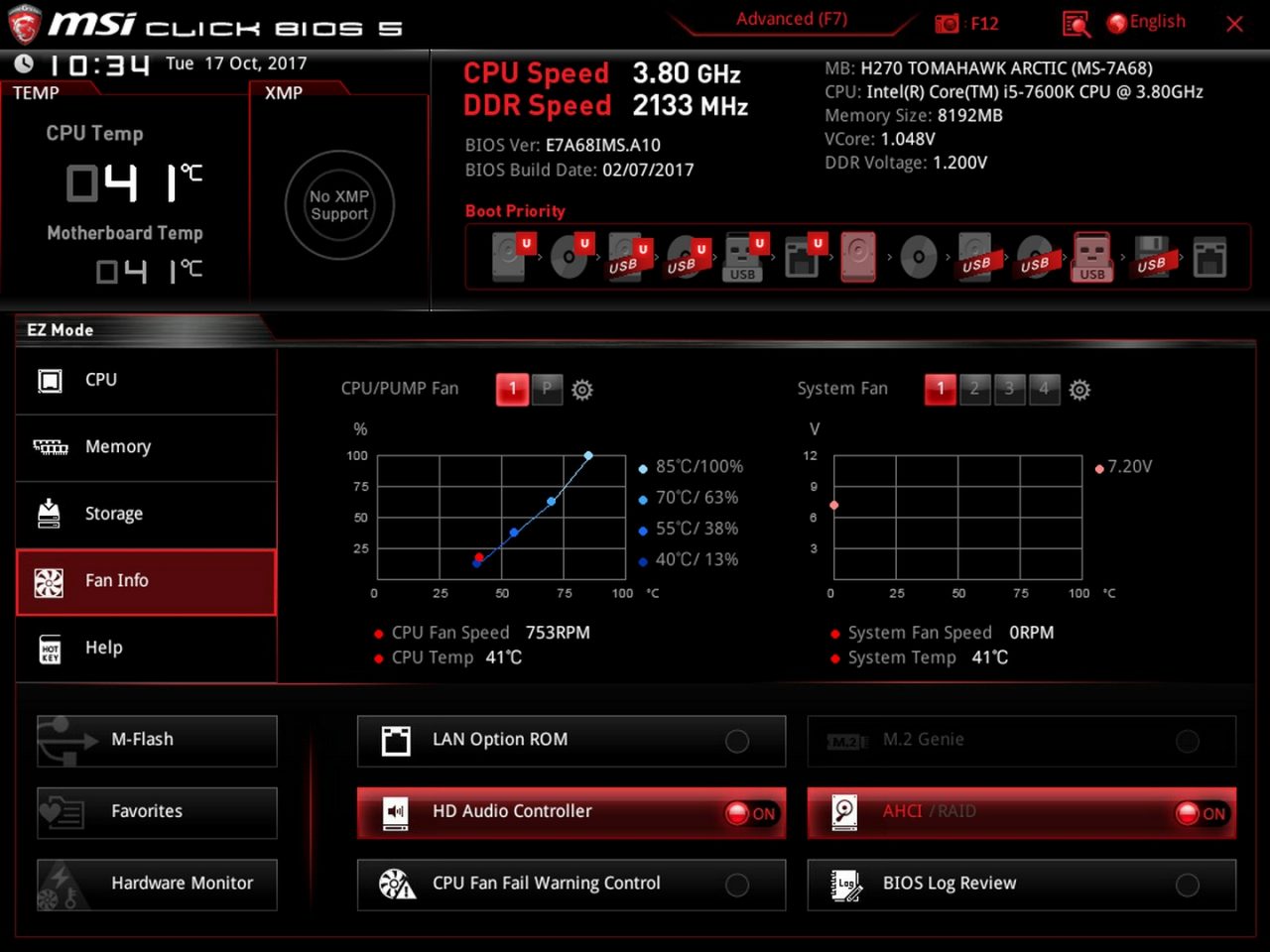Viewport: 1270px width, 952px height.
Task: Click the 85°C/100% legend entry
Action: (691, 467)
